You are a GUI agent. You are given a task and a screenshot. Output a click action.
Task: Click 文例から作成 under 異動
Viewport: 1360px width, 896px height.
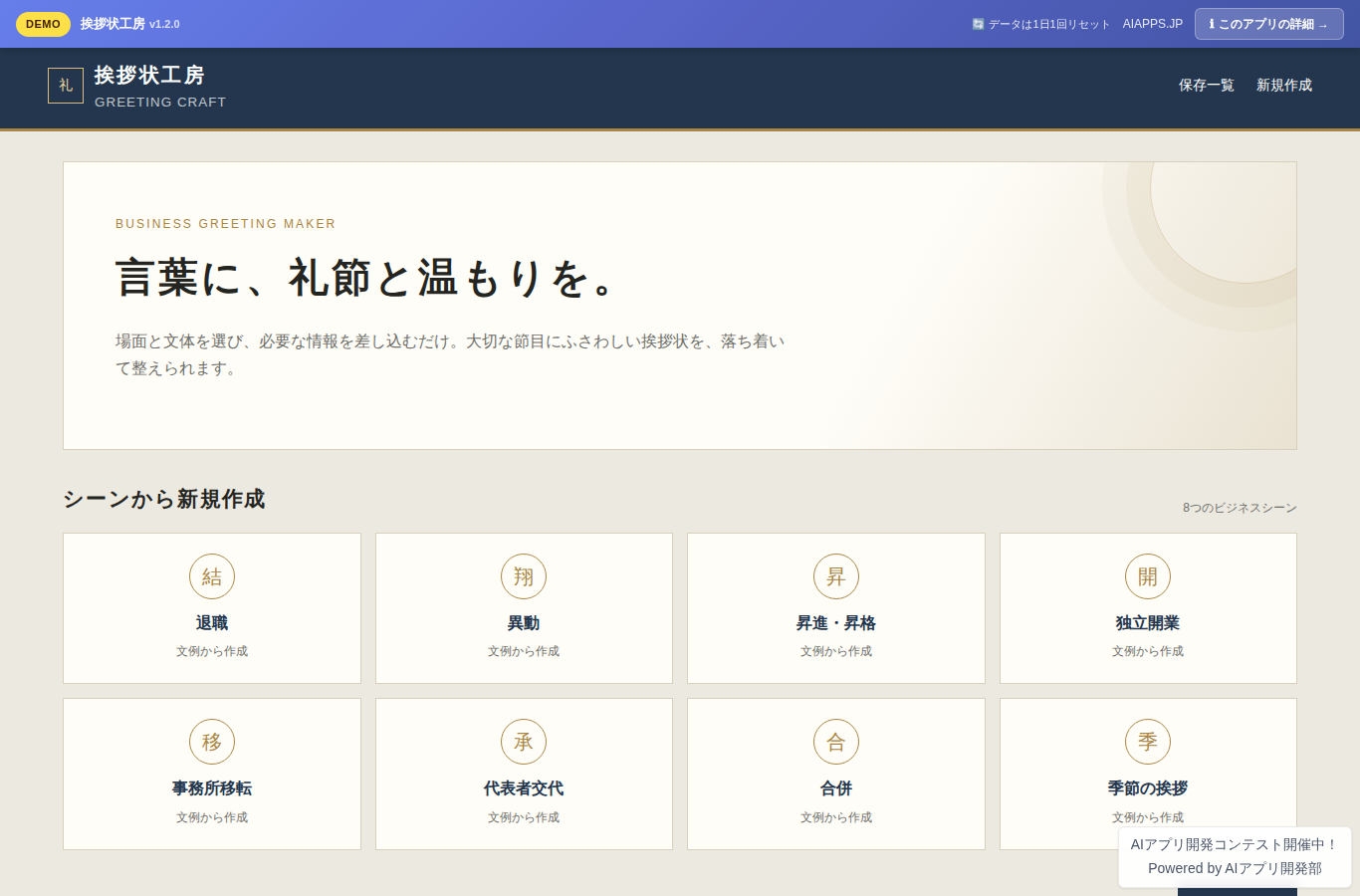click(x=524, y=651)
